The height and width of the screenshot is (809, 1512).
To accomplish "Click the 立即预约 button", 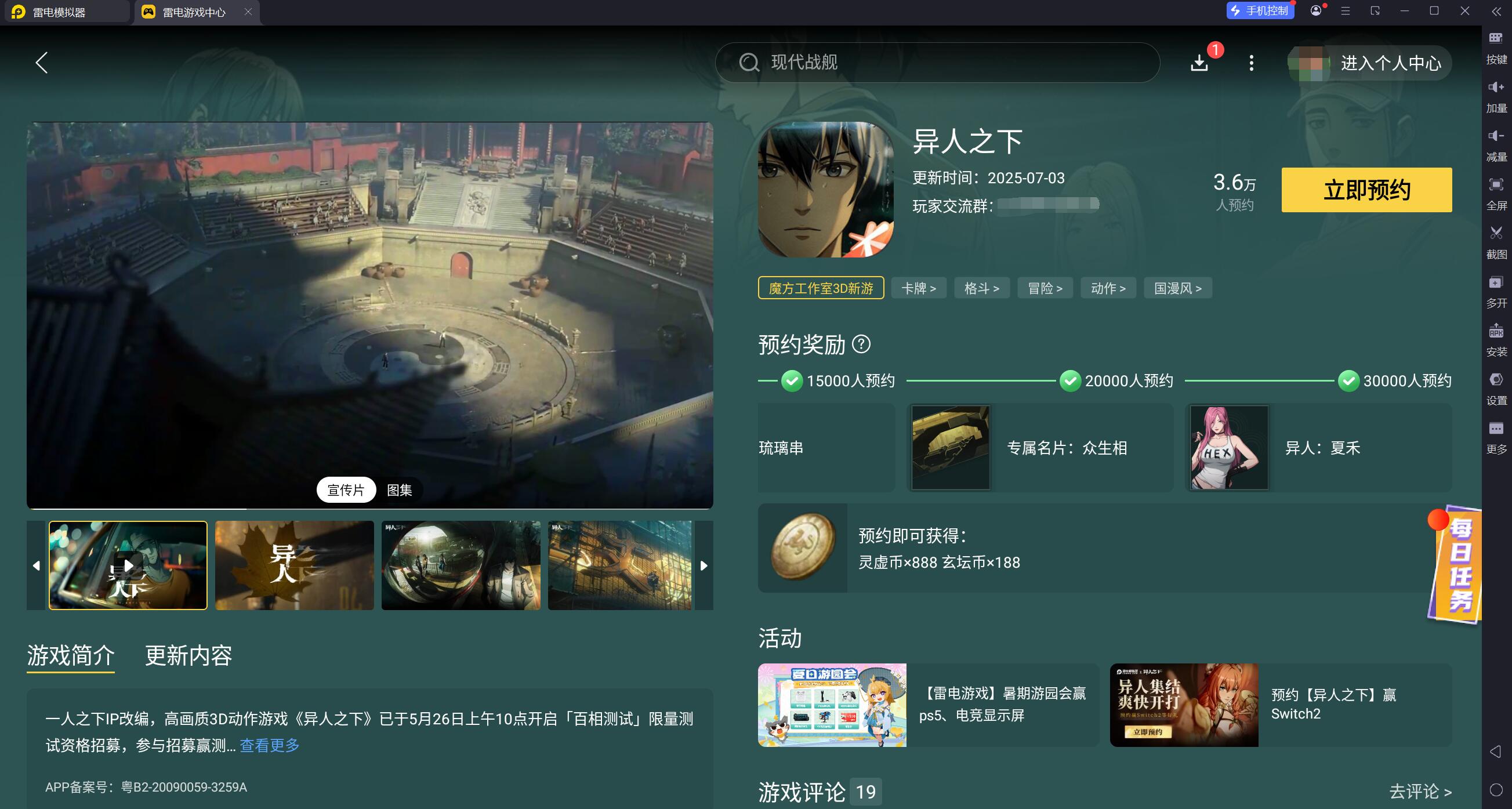I will tap(1366, 190).
